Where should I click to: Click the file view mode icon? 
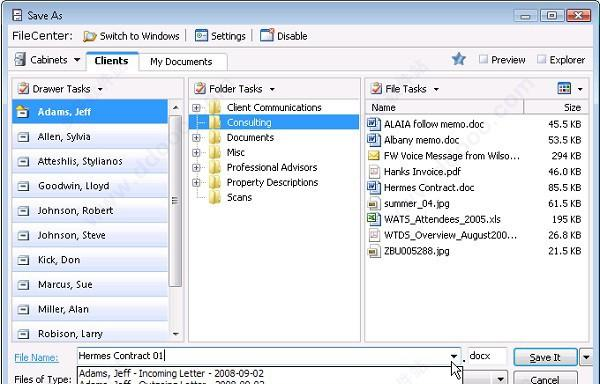click(x=564, y=88)
